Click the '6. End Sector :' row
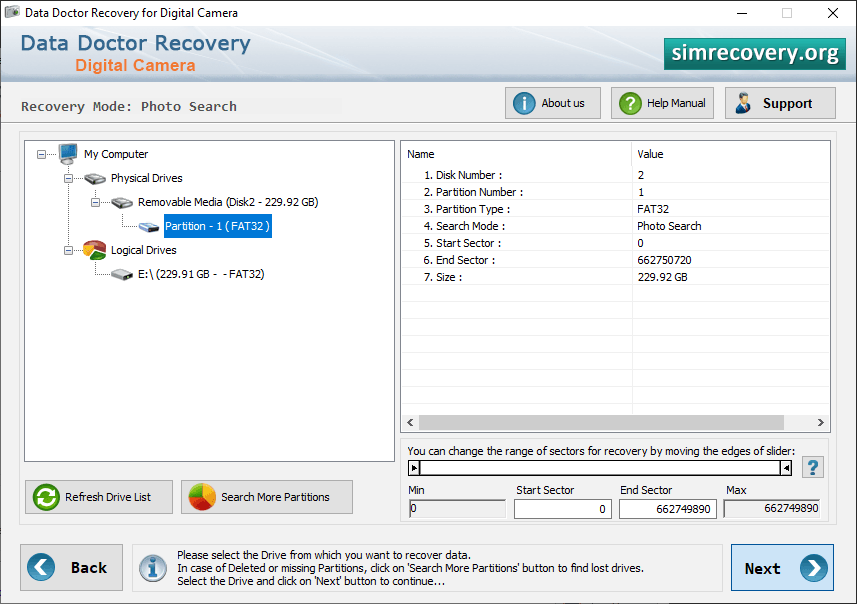The width and height of the screenshot is (857, 604). 615,260
